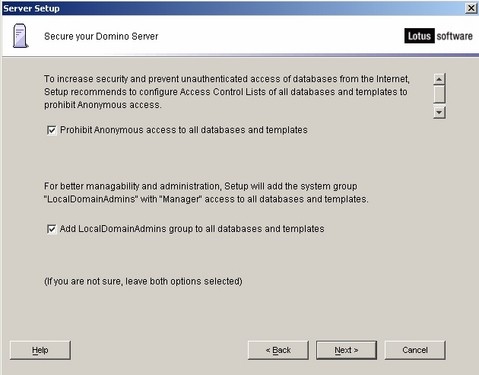Open Help for server setup
This screenshot has height=375, width=479.
(40, 350)
